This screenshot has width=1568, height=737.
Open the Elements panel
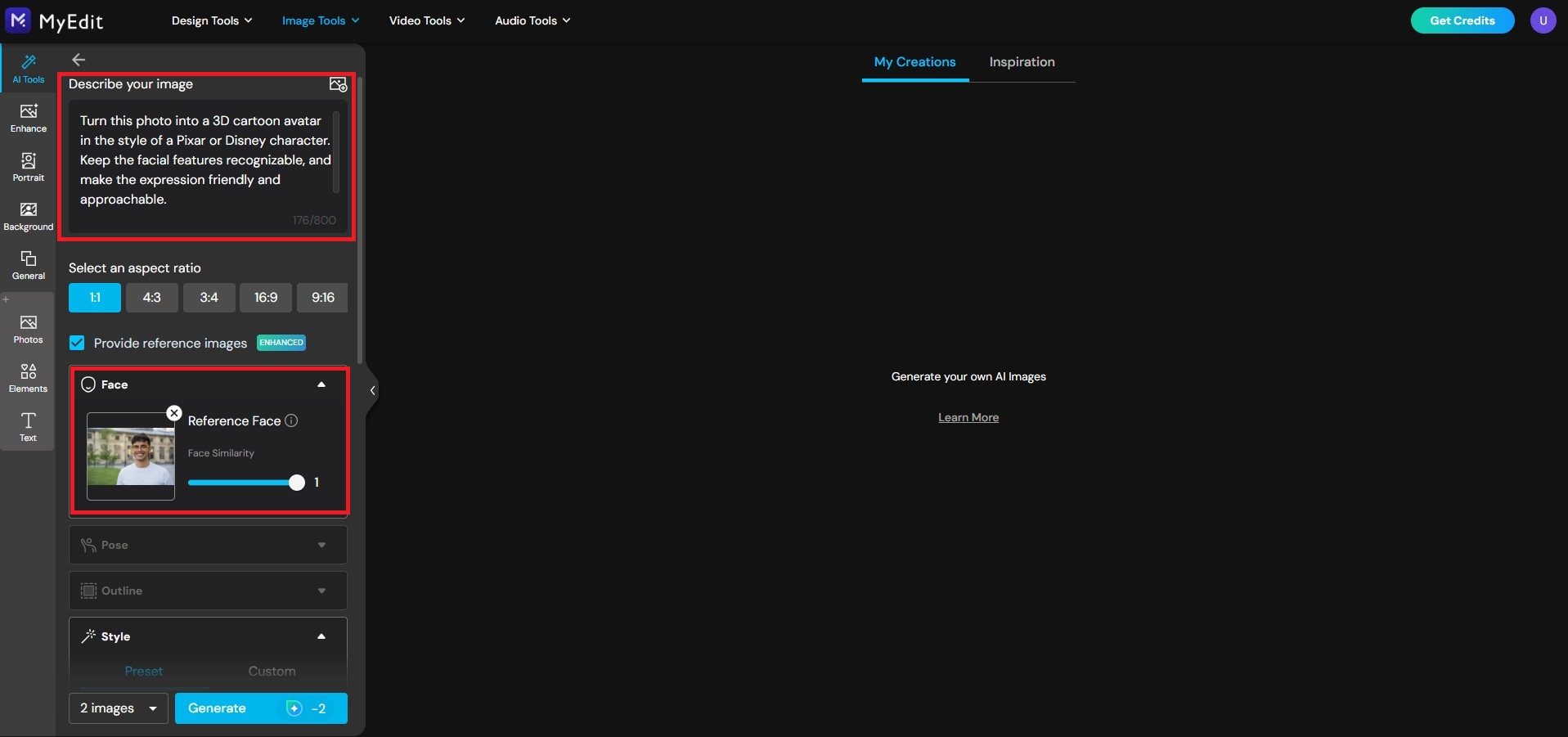coord(28,378)
